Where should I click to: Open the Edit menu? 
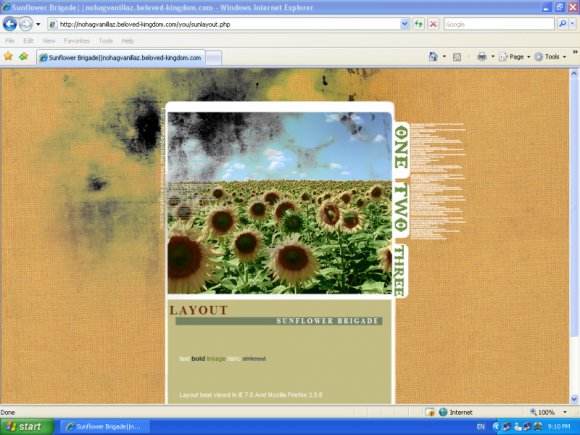click(x=28, y=41)
